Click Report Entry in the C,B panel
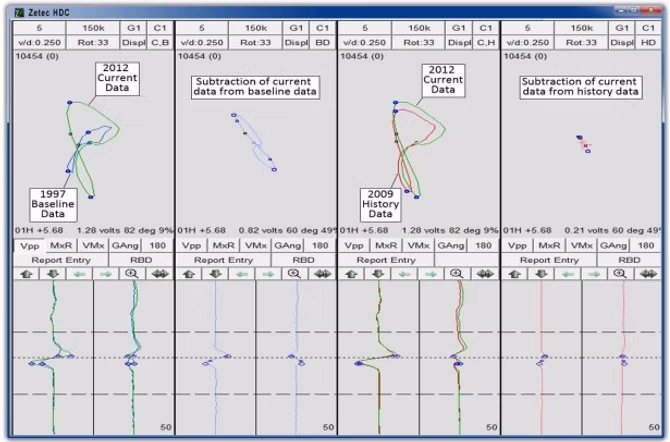Viewport: 670px width, 442px height. point(61,260)
